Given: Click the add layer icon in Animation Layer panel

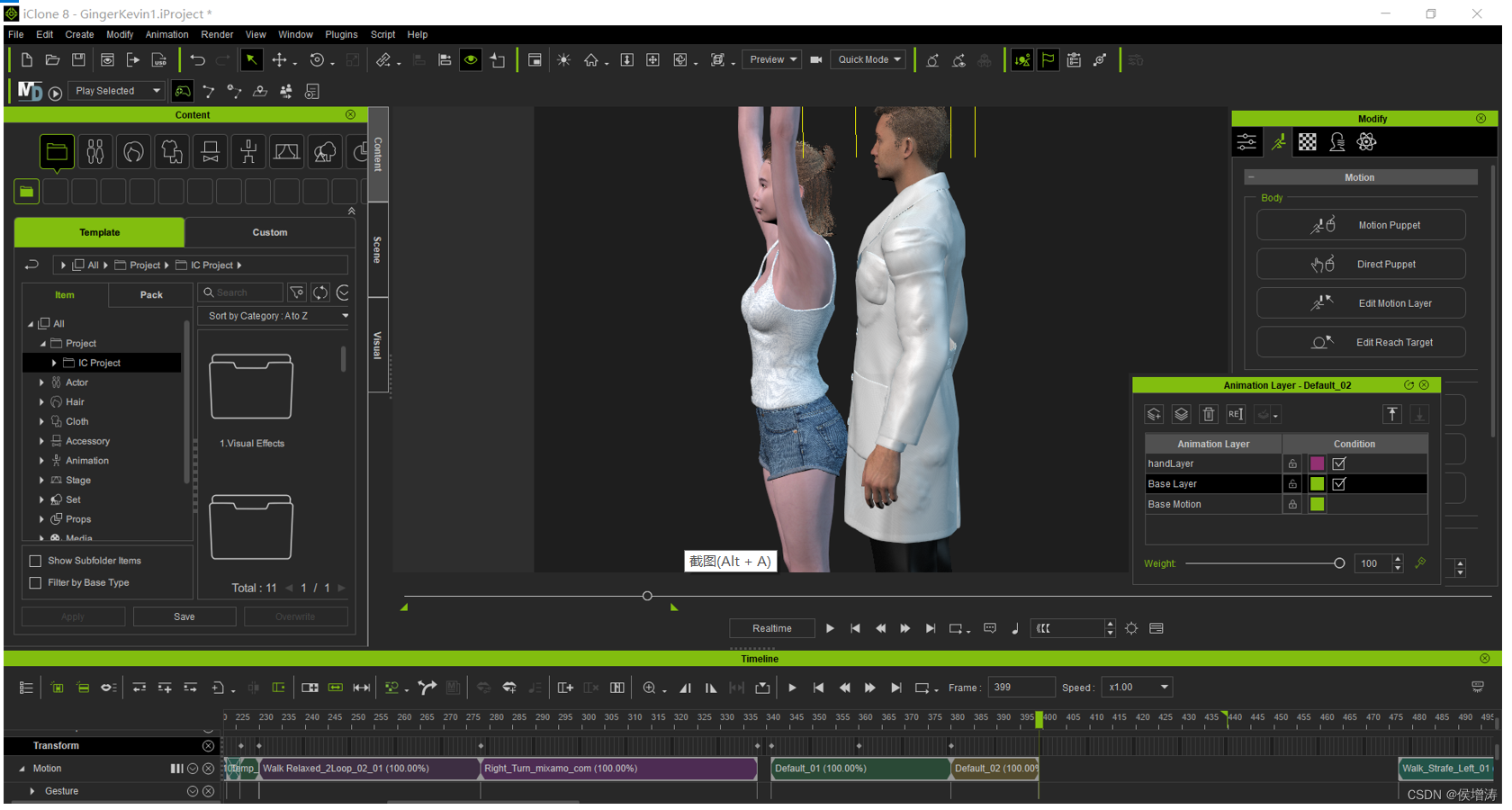Looking at the screenshot, I should tap(1154, 414).
